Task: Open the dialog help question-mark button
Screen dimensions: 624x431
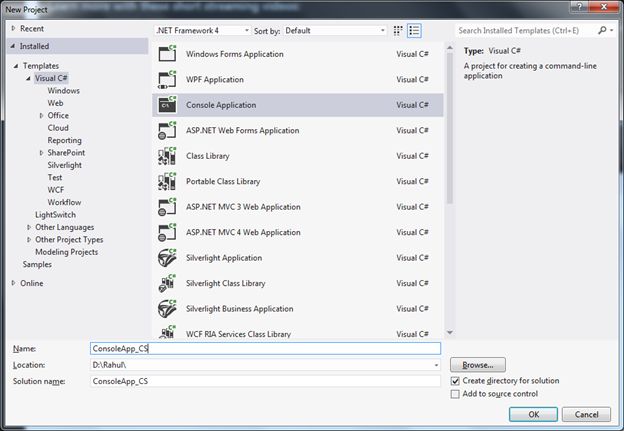Action: click(579, 7)
